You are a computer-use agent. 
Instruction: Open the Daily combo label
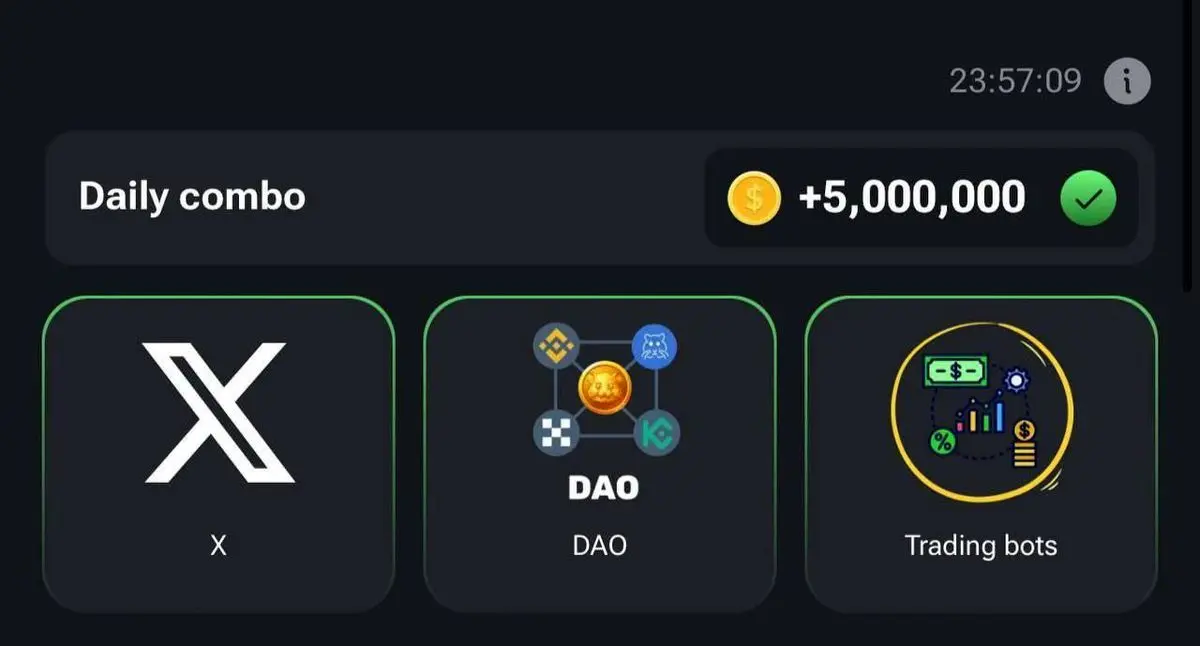[192, 196]
